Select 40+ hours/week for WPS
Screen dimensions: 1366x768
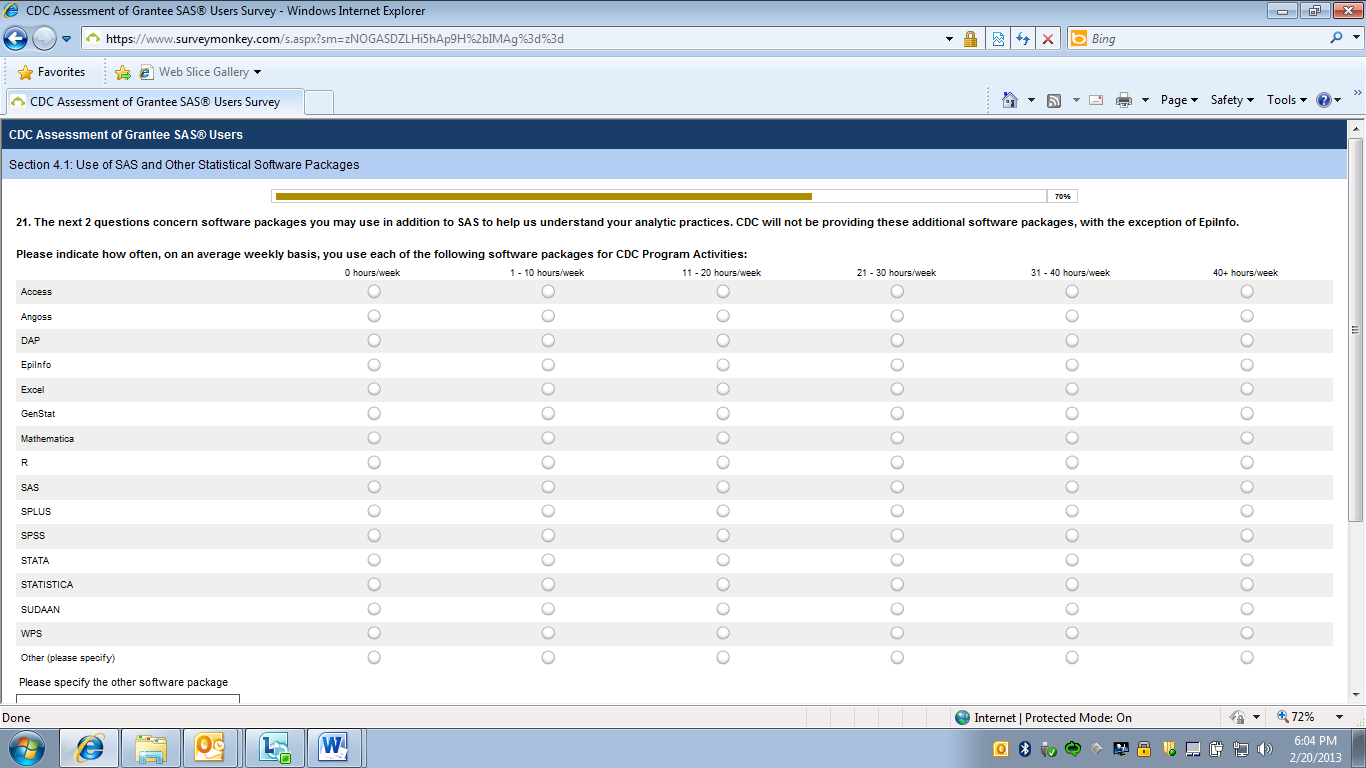click(x=1247, y=633)
